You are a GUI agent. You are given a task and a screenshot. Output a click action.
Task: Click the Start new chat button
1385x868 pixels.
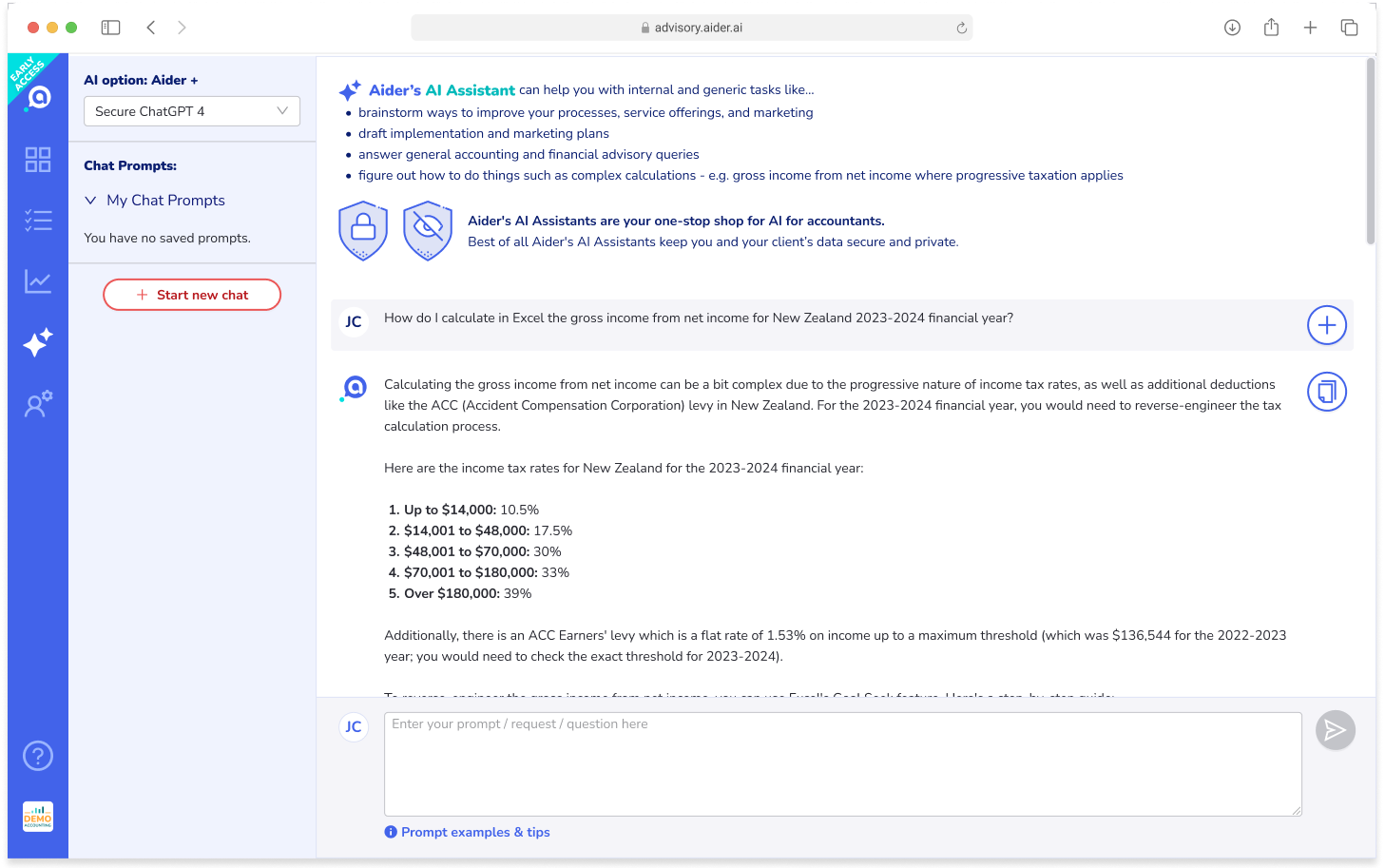pos(192,295)
